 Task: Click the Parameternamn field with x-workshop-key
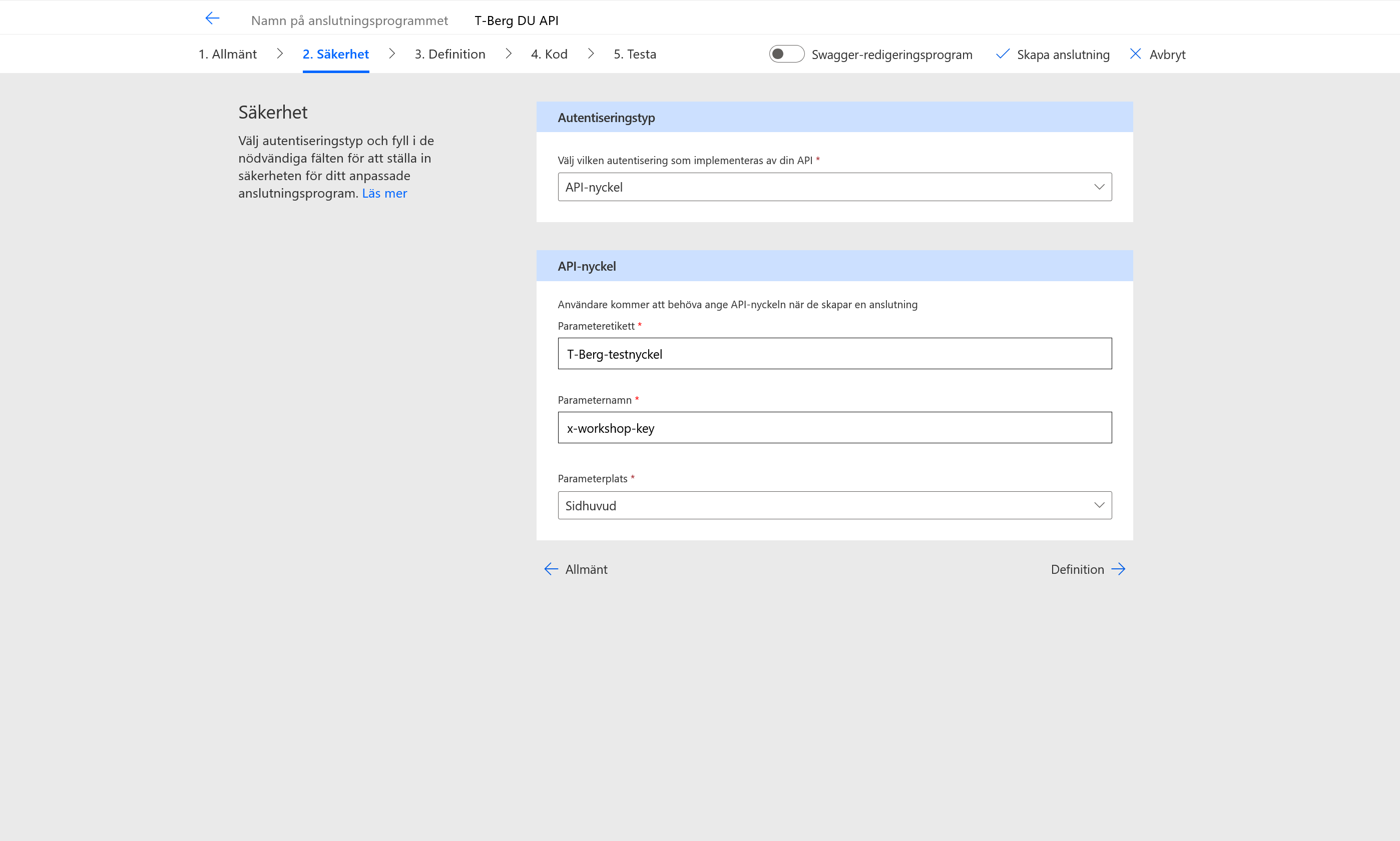834,428
